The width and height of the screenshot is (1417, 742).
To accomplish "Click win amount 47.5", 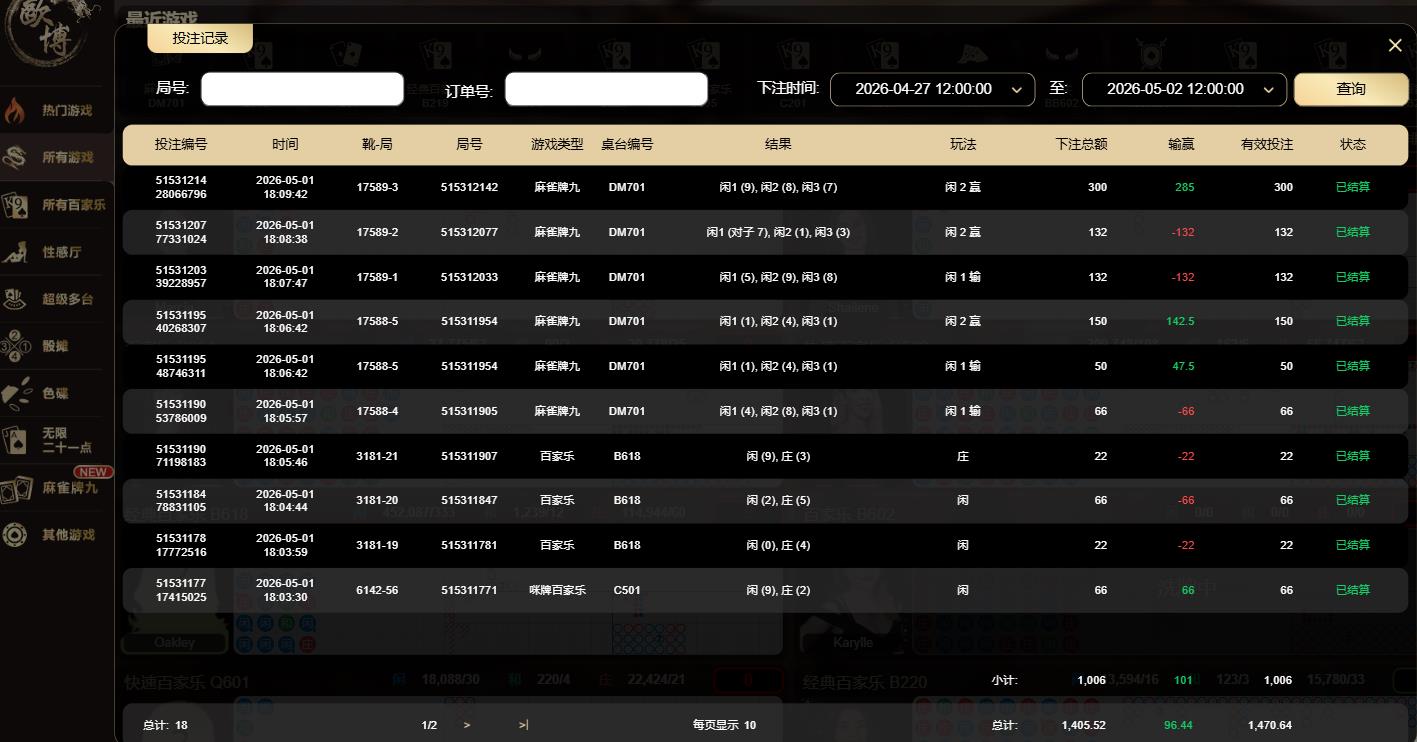I will 1183,366.
